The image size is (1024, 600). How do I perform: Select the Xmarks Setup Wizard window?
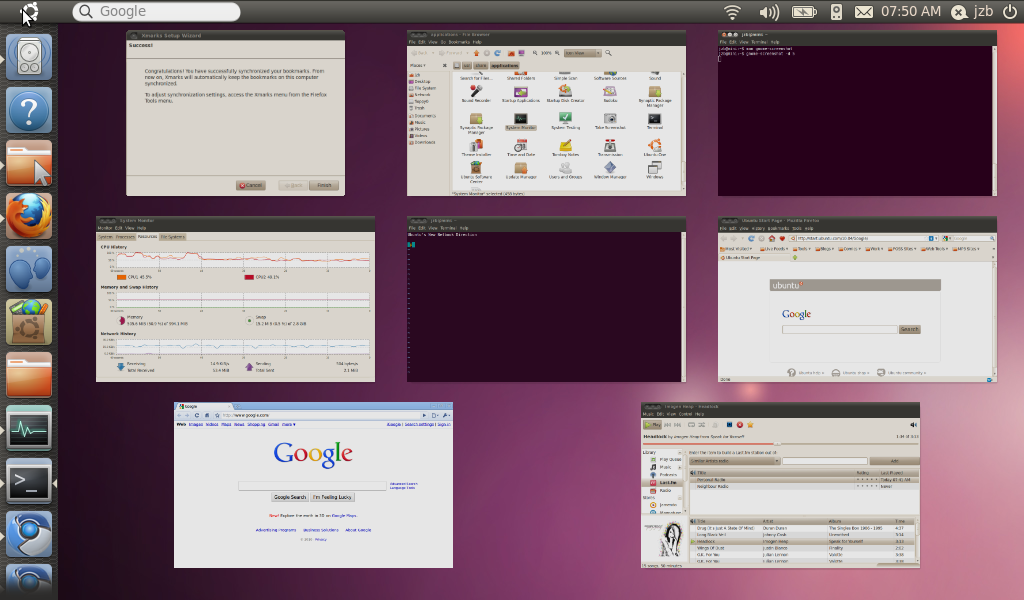235,113
